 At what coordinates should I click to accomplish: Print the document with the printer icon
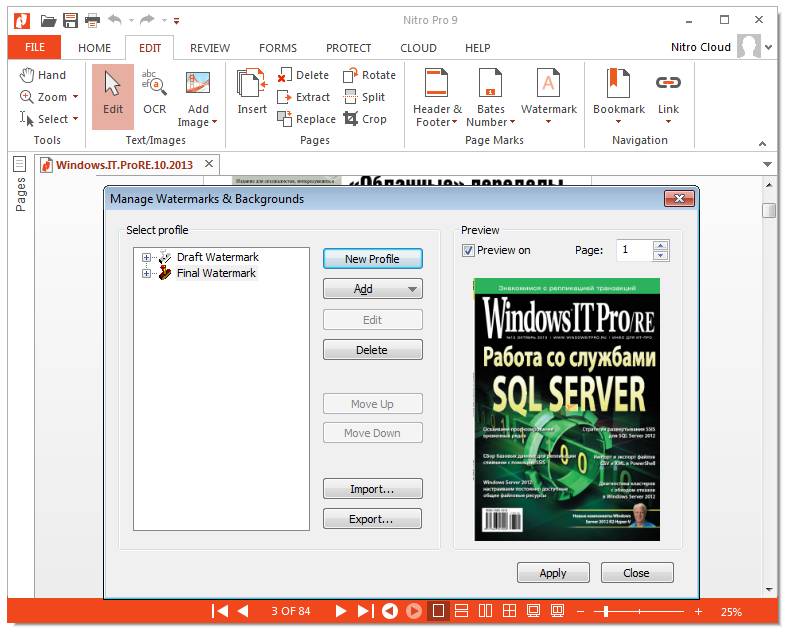pos(92,21)
